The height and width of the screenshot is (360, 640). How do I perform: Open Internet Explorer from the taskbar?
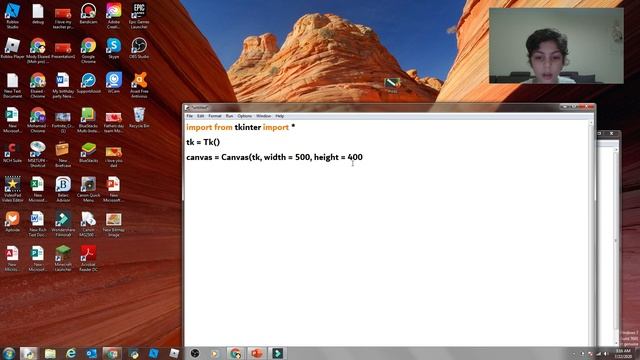[71, 353]
